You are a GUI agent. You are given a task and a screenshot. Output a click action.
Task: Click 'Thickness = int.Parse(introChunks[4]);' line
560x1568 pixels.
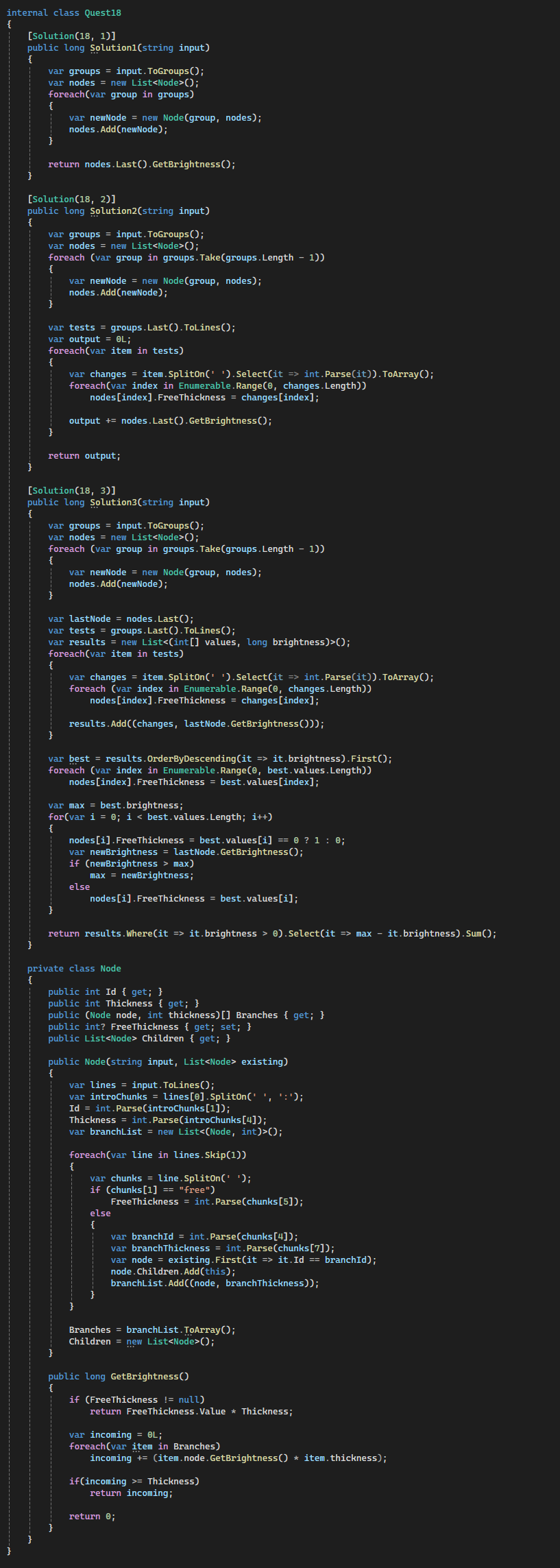click(x=168, y=1120)
